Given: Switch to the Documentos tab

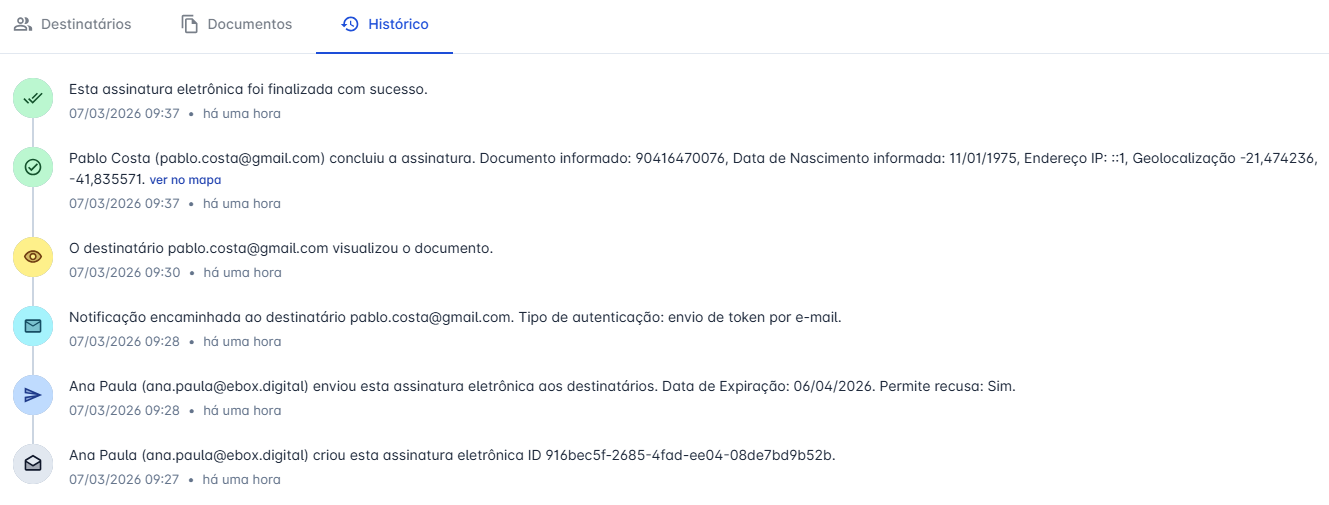Looking at the screenshot, I should [x=249, y=24].
